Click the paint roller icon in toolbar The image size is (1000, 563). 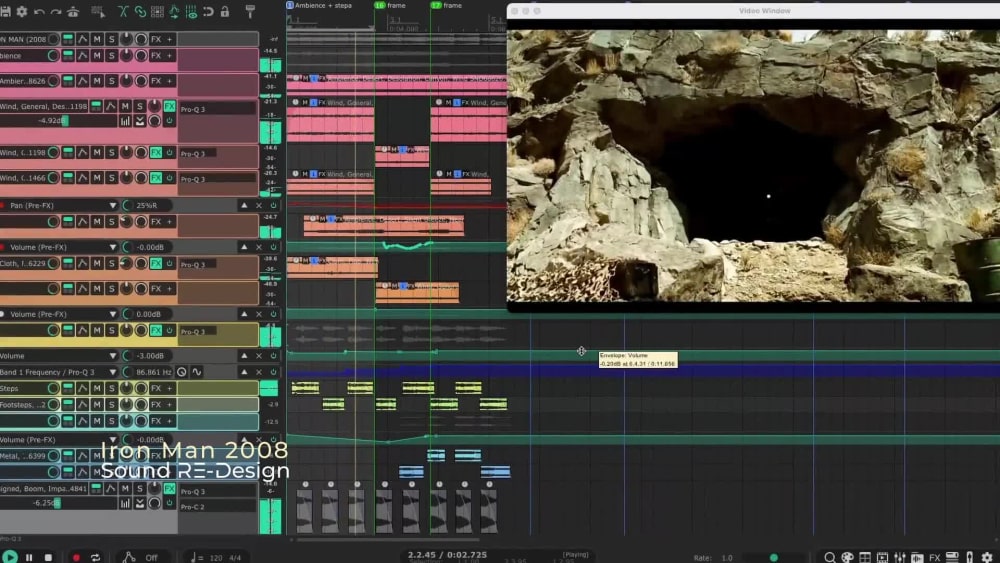pyautogui.click(x=250, y=11)
